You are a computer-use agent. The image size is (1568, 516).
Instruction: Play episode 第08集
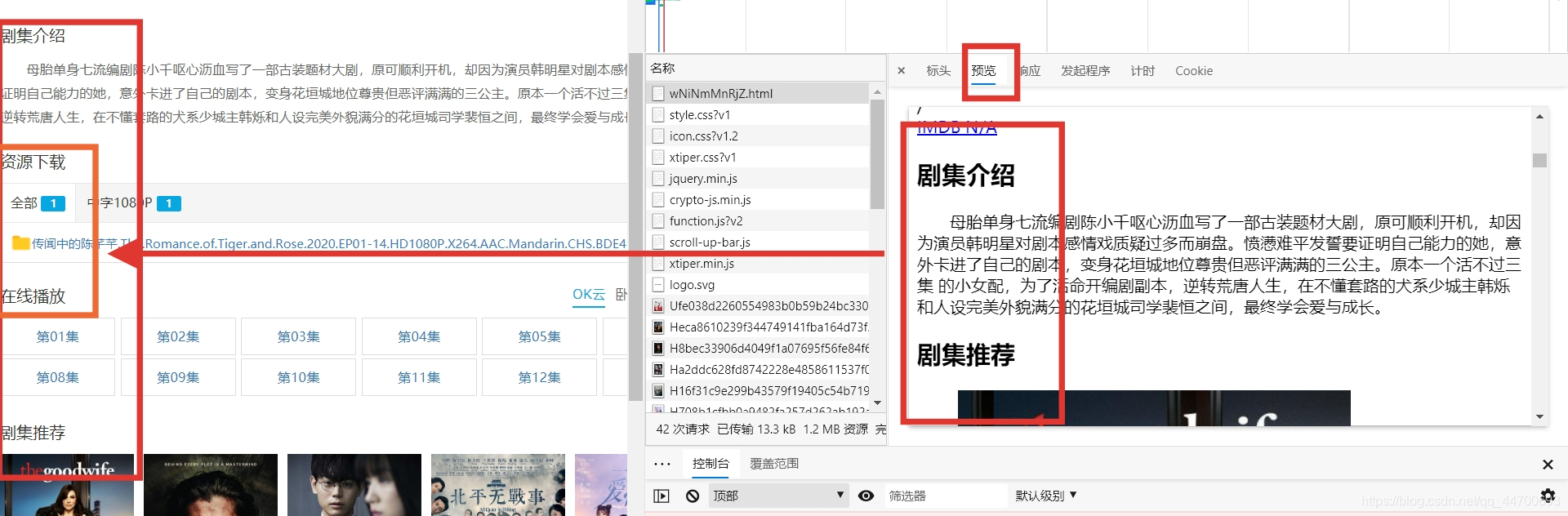point(58,377)
